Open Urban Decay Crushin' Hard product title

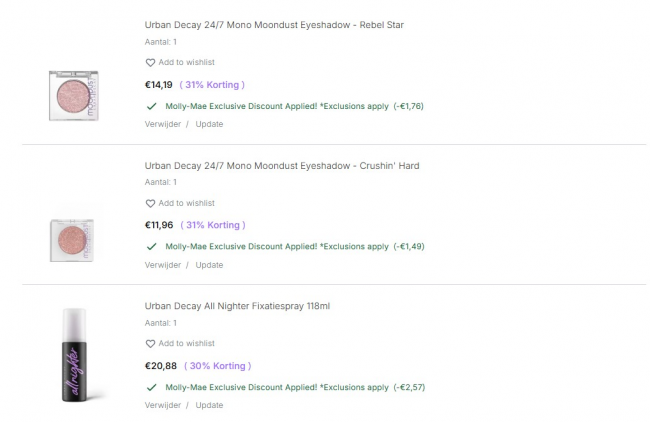pos(282,165)
